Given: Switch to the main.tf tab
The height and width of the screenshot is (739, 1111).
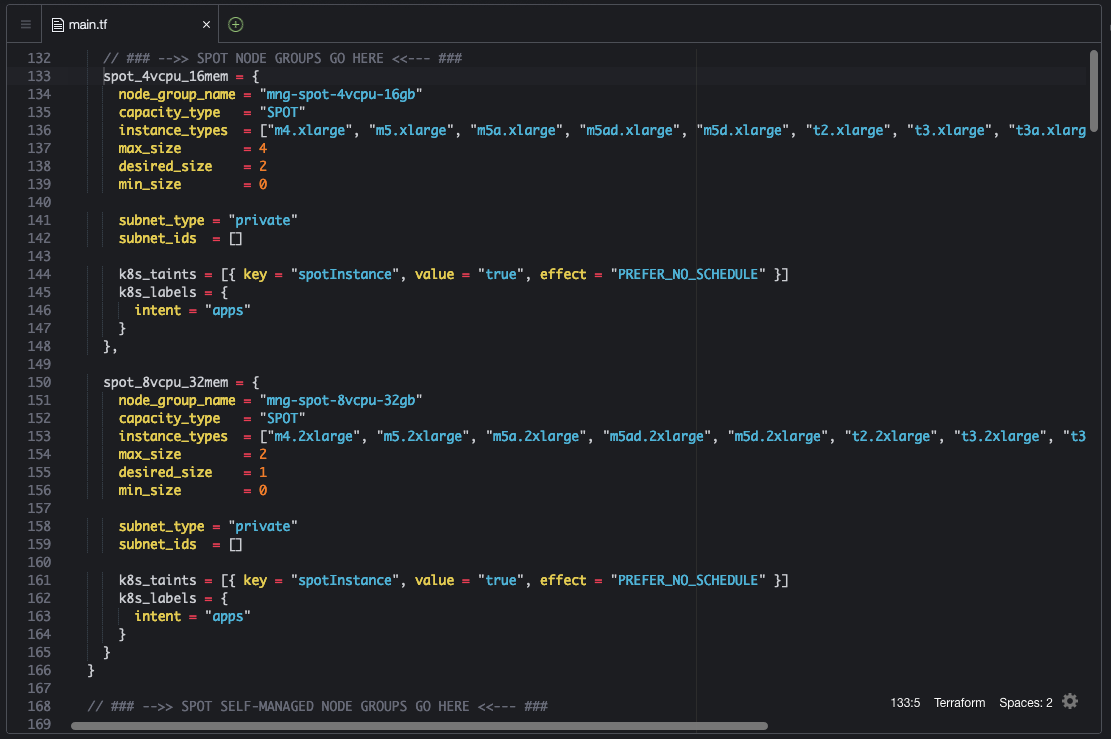Looking at the screenshot, I should (130, 25).
